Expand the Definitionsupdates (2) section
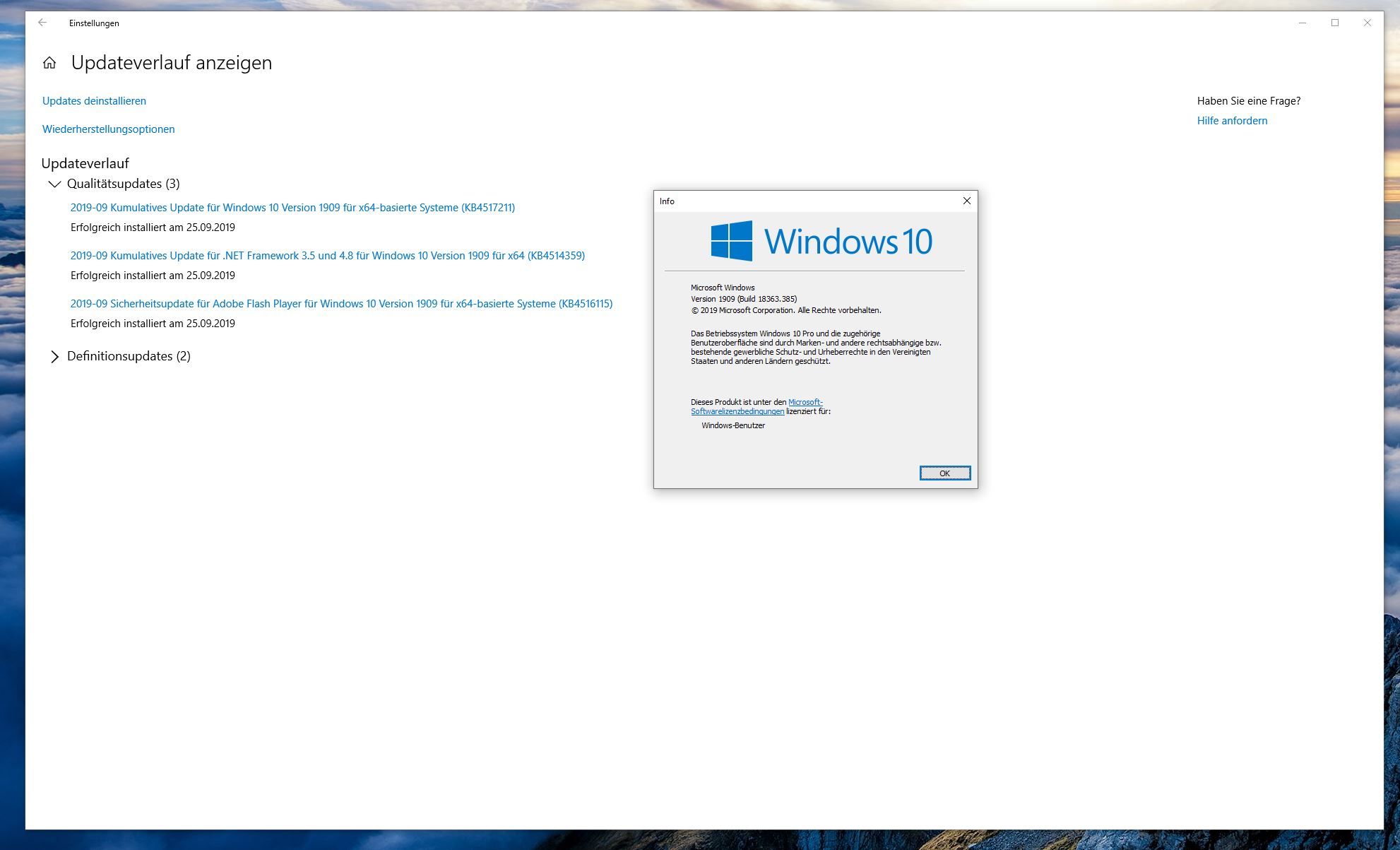 [54, 357]
